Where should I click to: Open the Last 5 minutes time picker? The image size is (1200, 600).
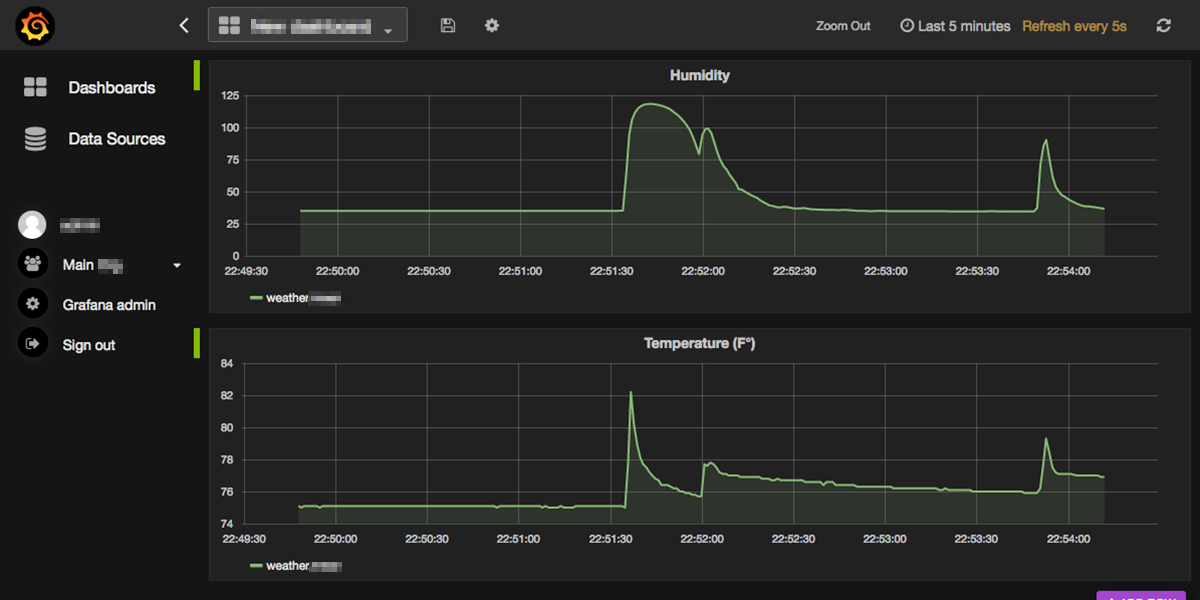pos(956,26)
